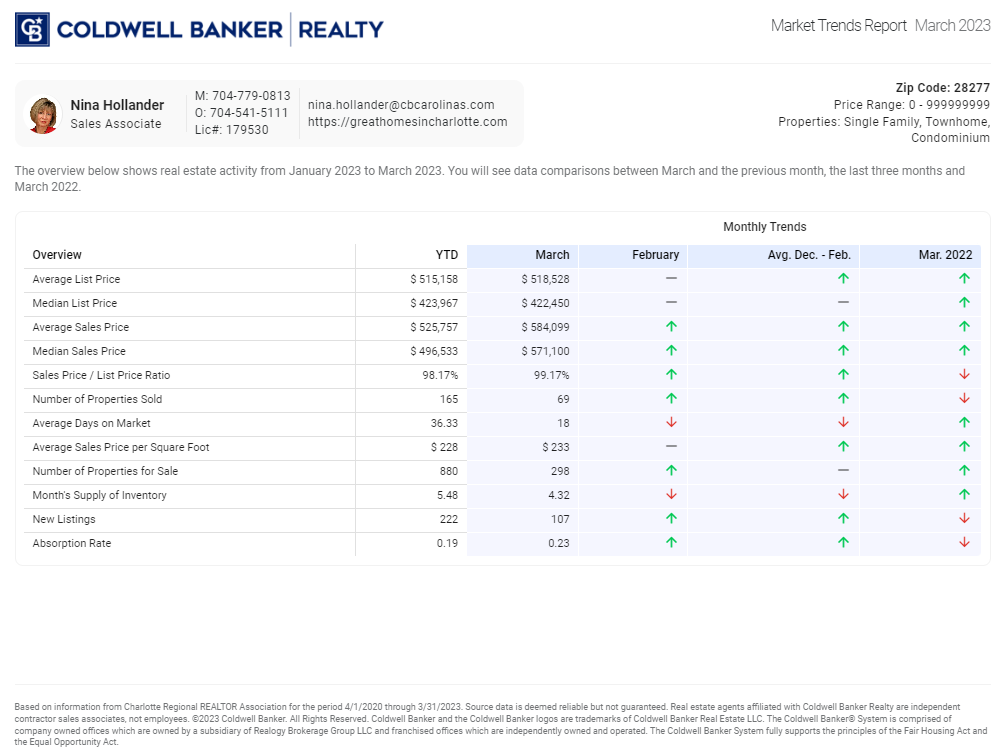Click the red down arrow for Average Days on Market
Screen dimensions: 998x755
coord(670,423)
